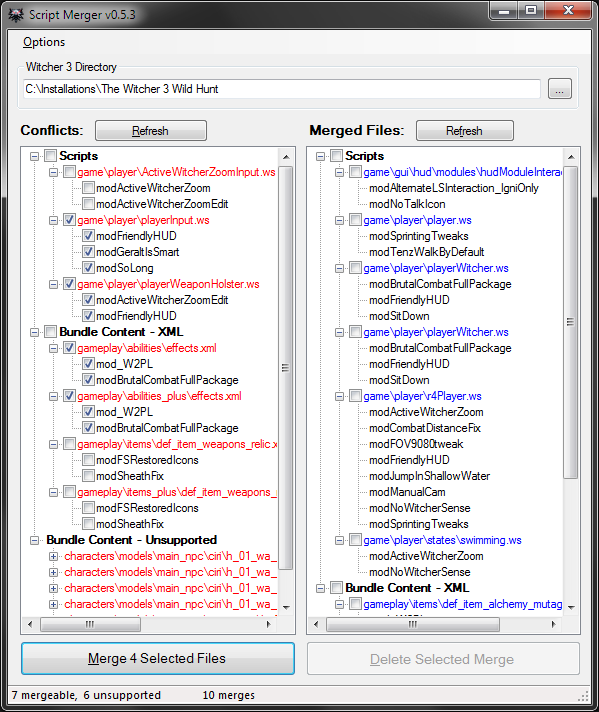Viewport: 599px width, 712px height.
Task: Click the Conflicts vertical scrollbar thumb
Action: coord(285,368)
